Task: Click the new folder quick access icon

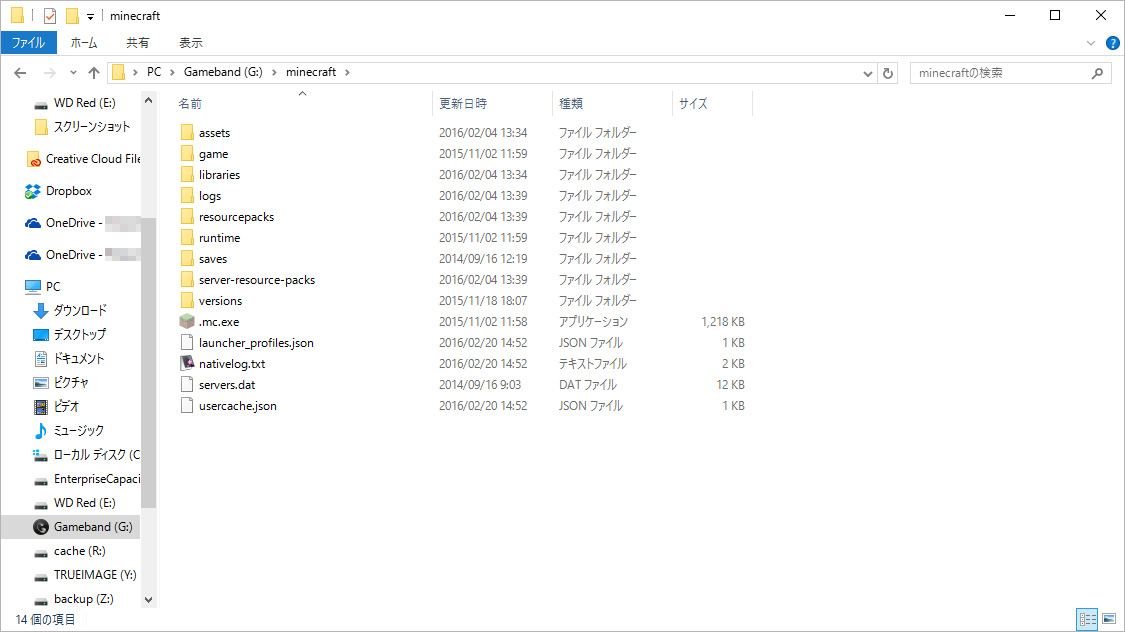Action: pos(72,15)
